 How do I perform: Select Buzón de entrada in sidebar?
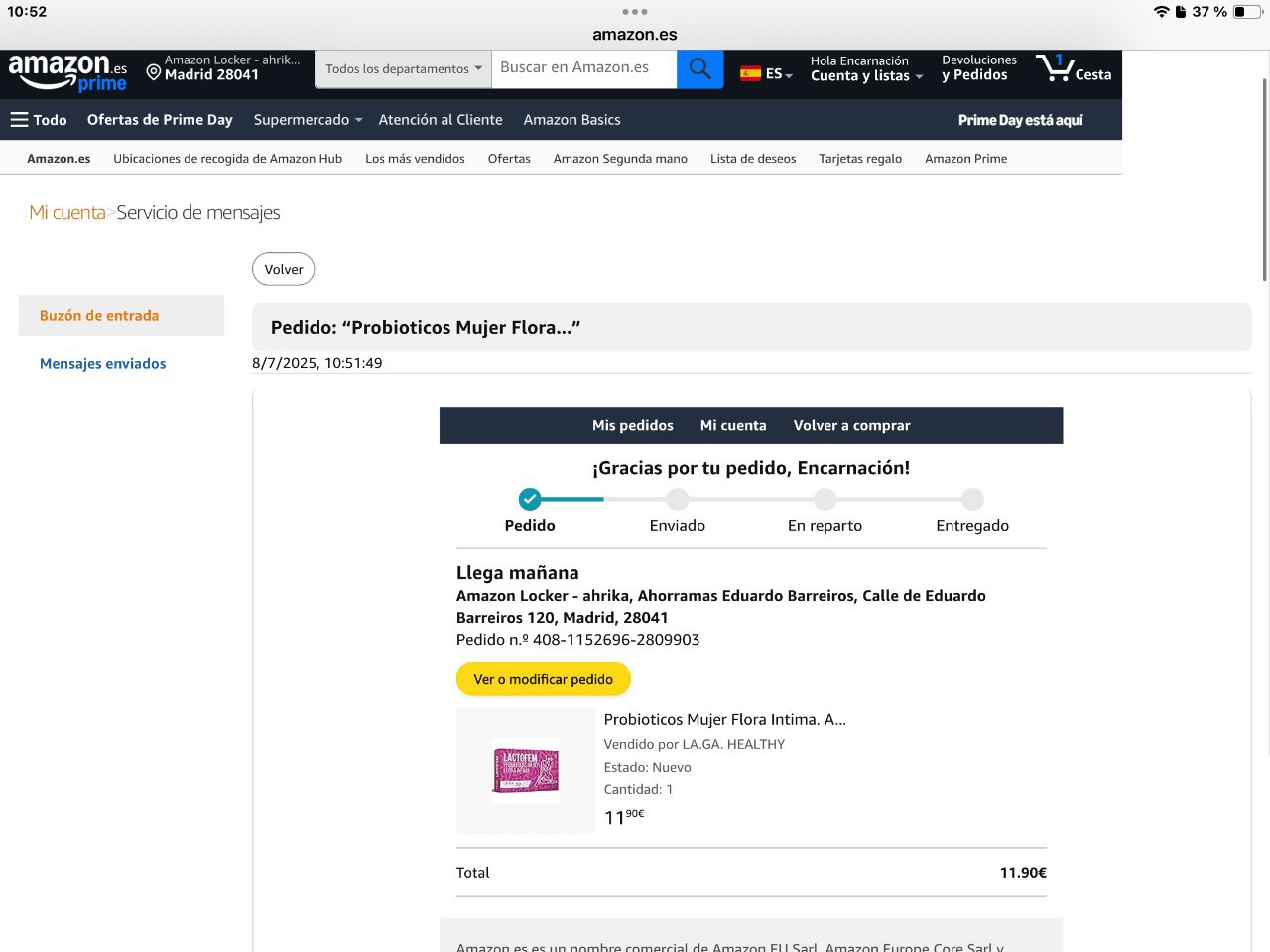tap(99, 316)
